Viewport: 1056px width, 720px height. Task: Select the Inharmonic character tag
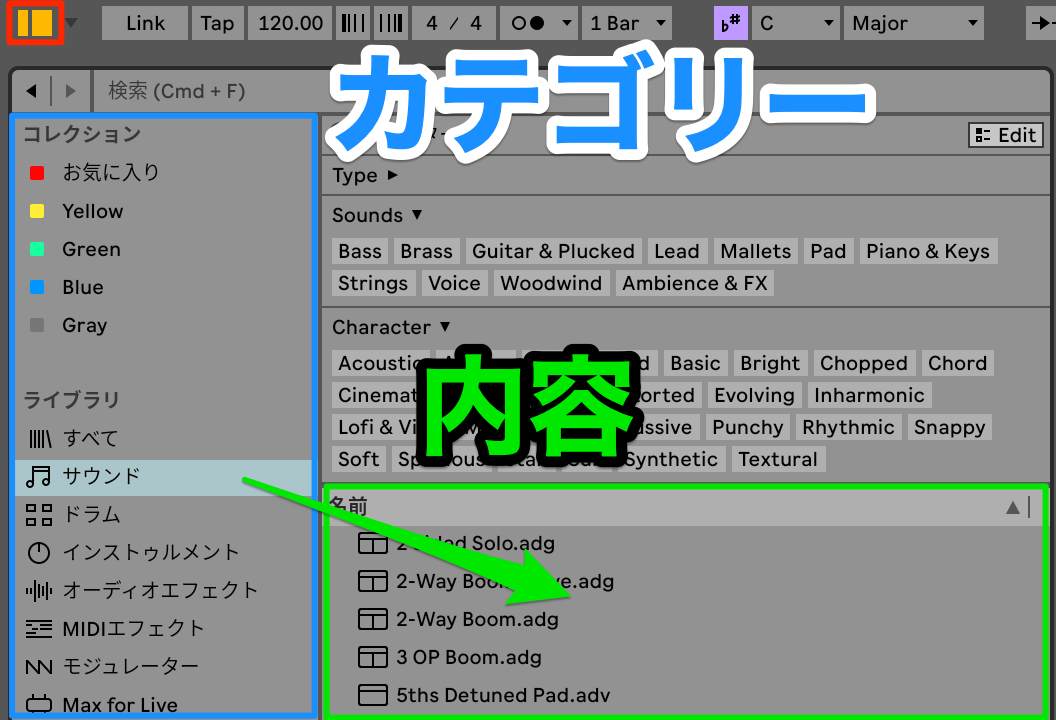pos(869,395)
